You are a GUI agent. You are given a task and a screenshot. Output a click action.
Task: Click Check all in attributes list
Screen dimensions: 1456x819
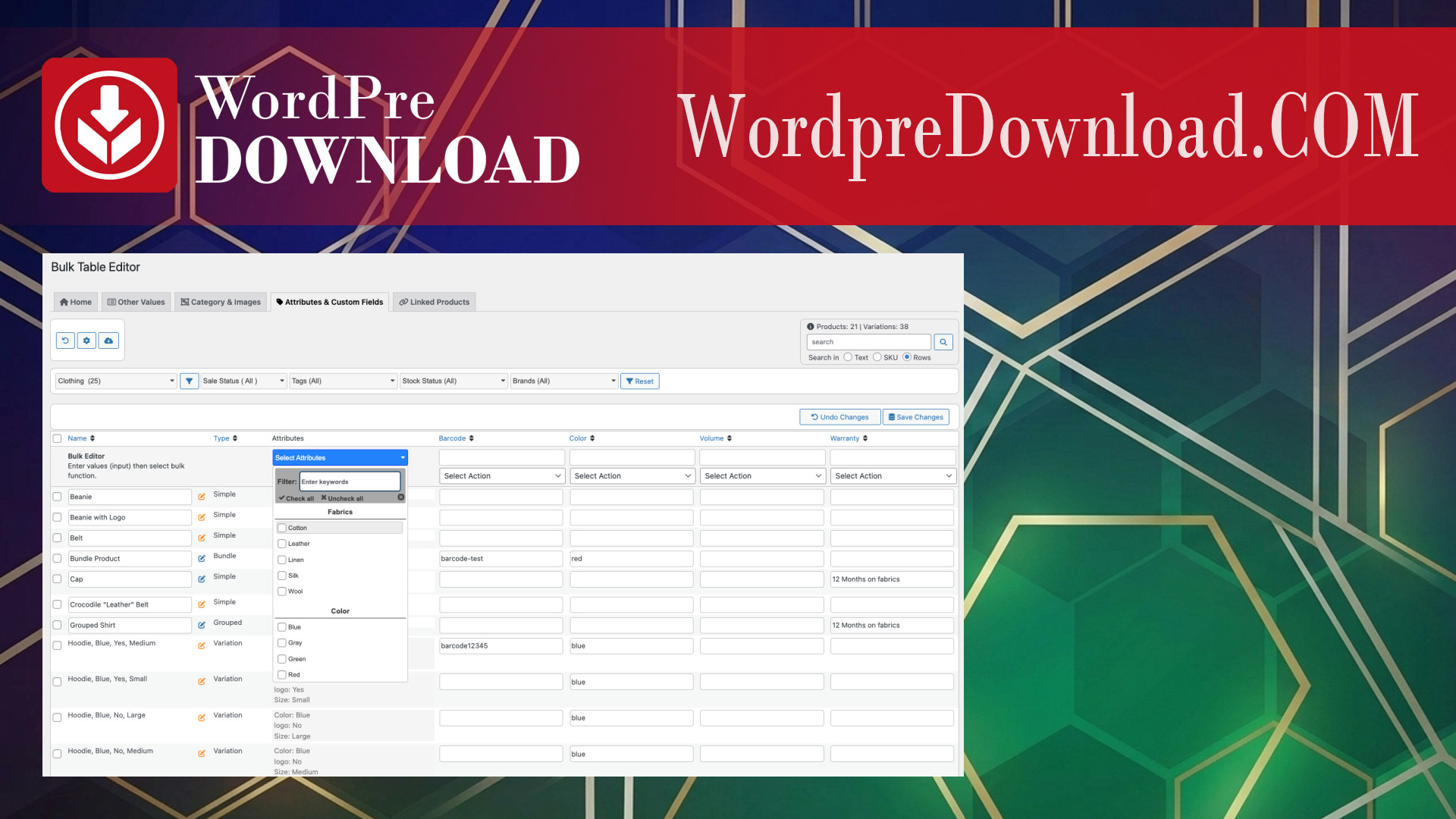pos(297,498)
